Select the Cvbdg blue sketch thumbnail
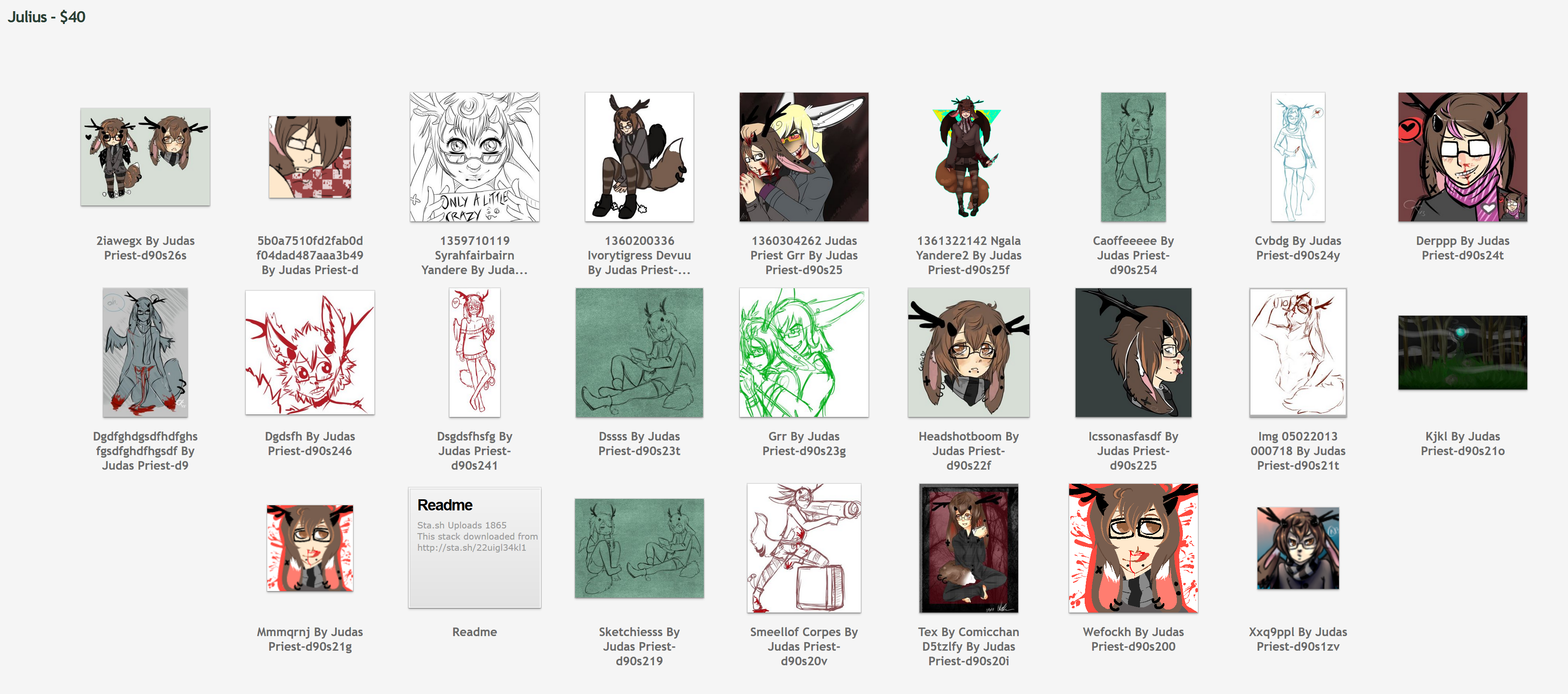 pos(1298,157)
